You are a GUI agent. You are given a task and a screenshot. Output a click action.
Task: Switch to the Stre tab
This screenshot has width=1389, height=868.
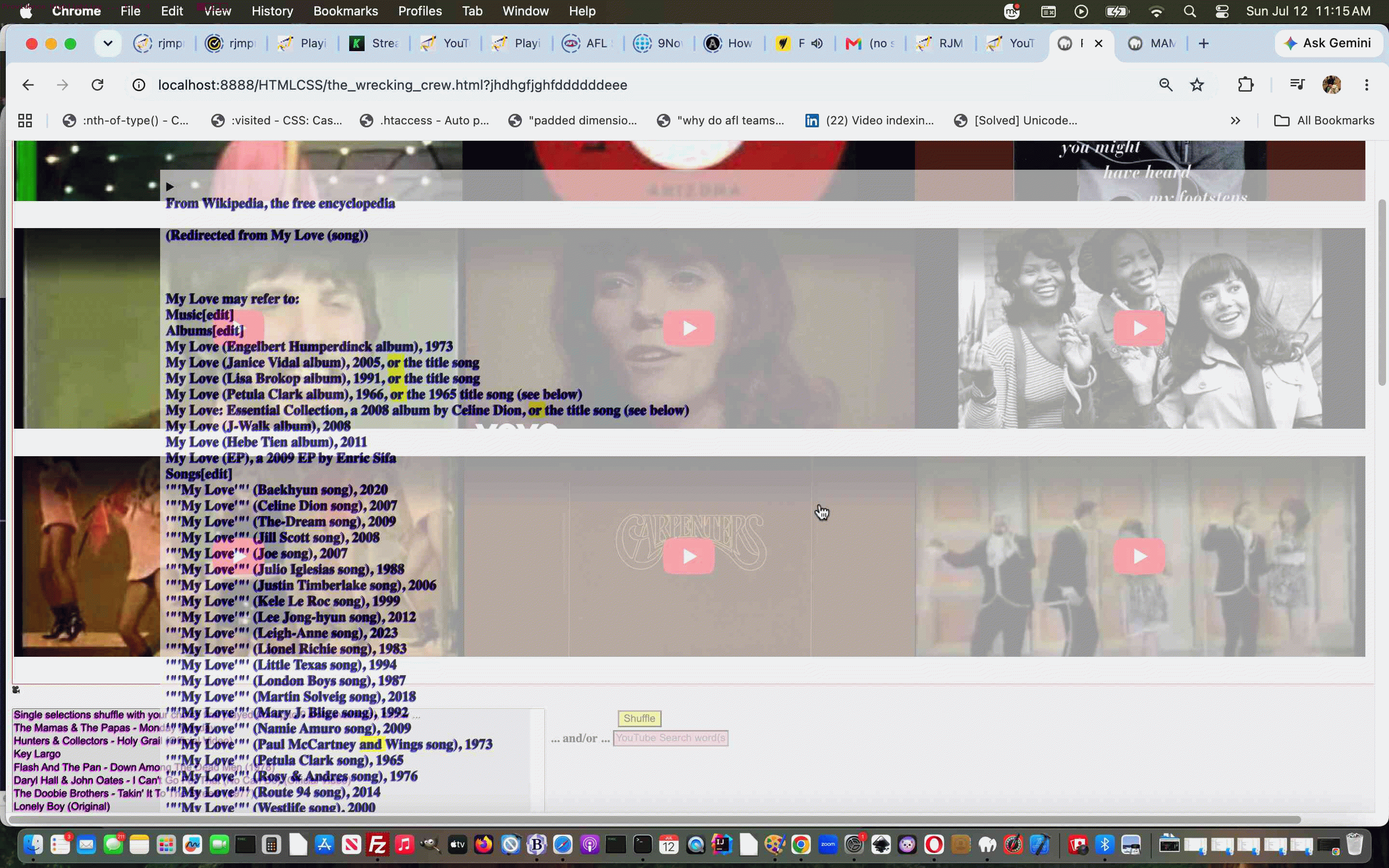(x=374, y=43)
